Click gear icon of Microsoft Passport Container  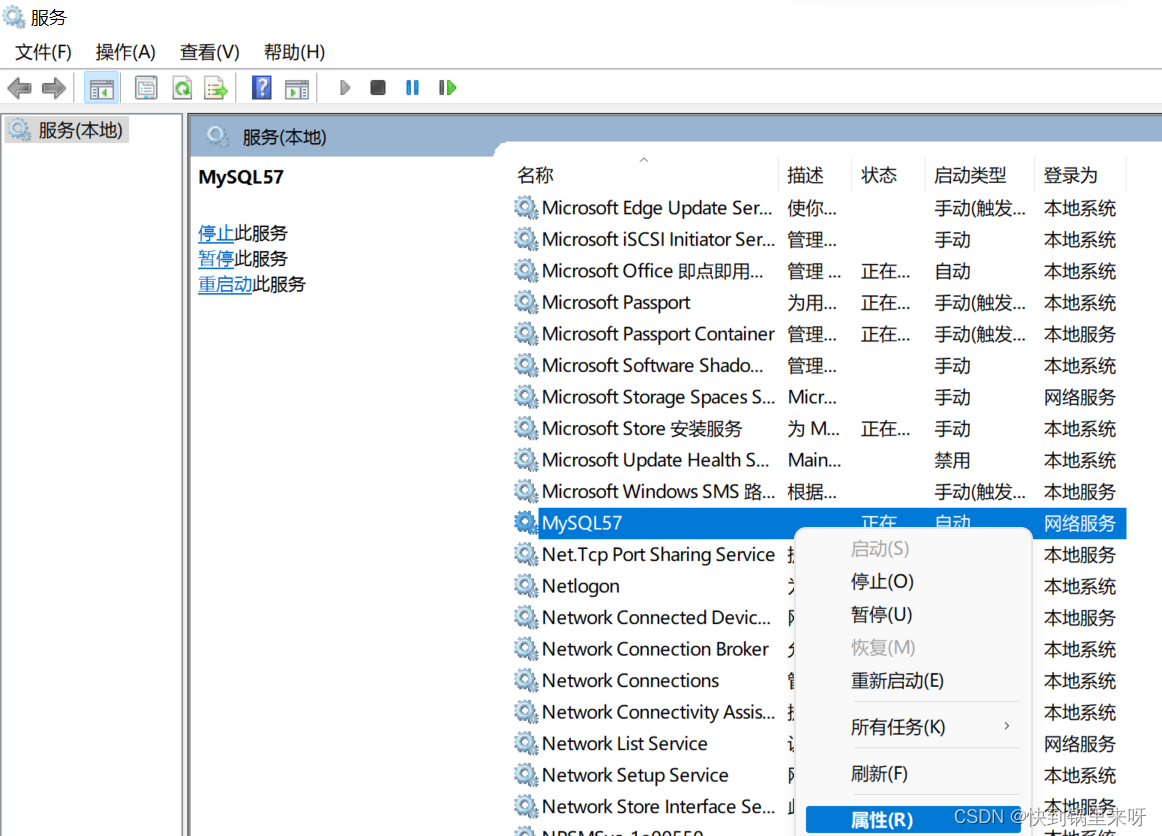point(525,334)
